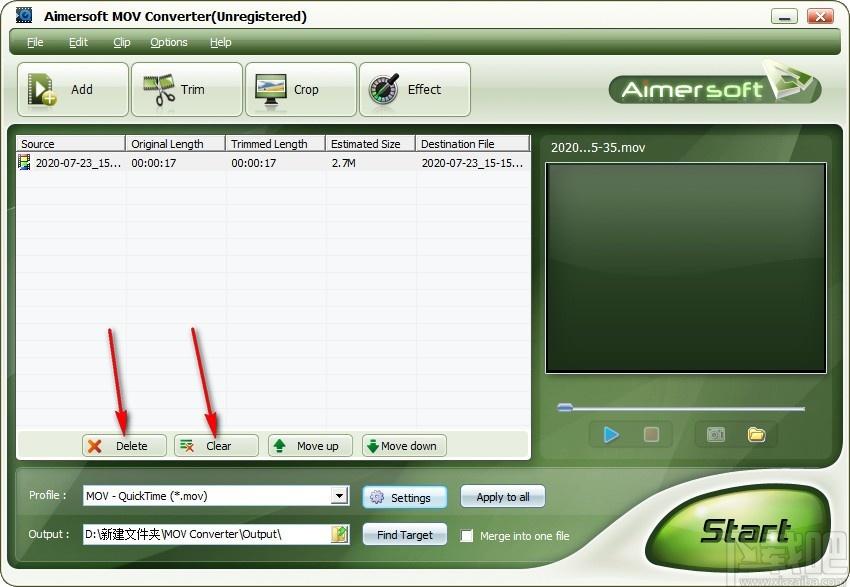
Task: Open the Edit menu
Action: pos(78,42)
